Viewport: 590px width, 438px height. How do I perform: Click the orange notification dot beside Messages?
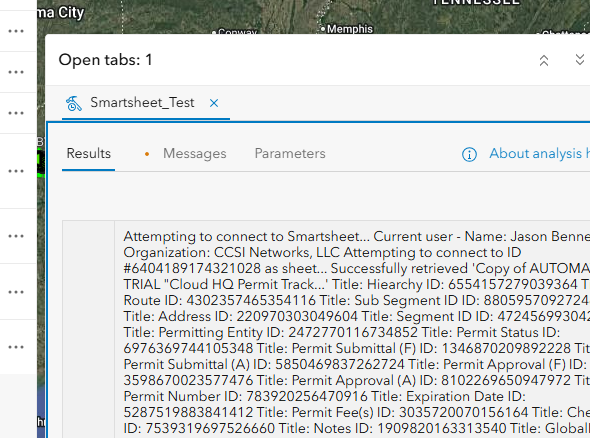pos(147,154)
